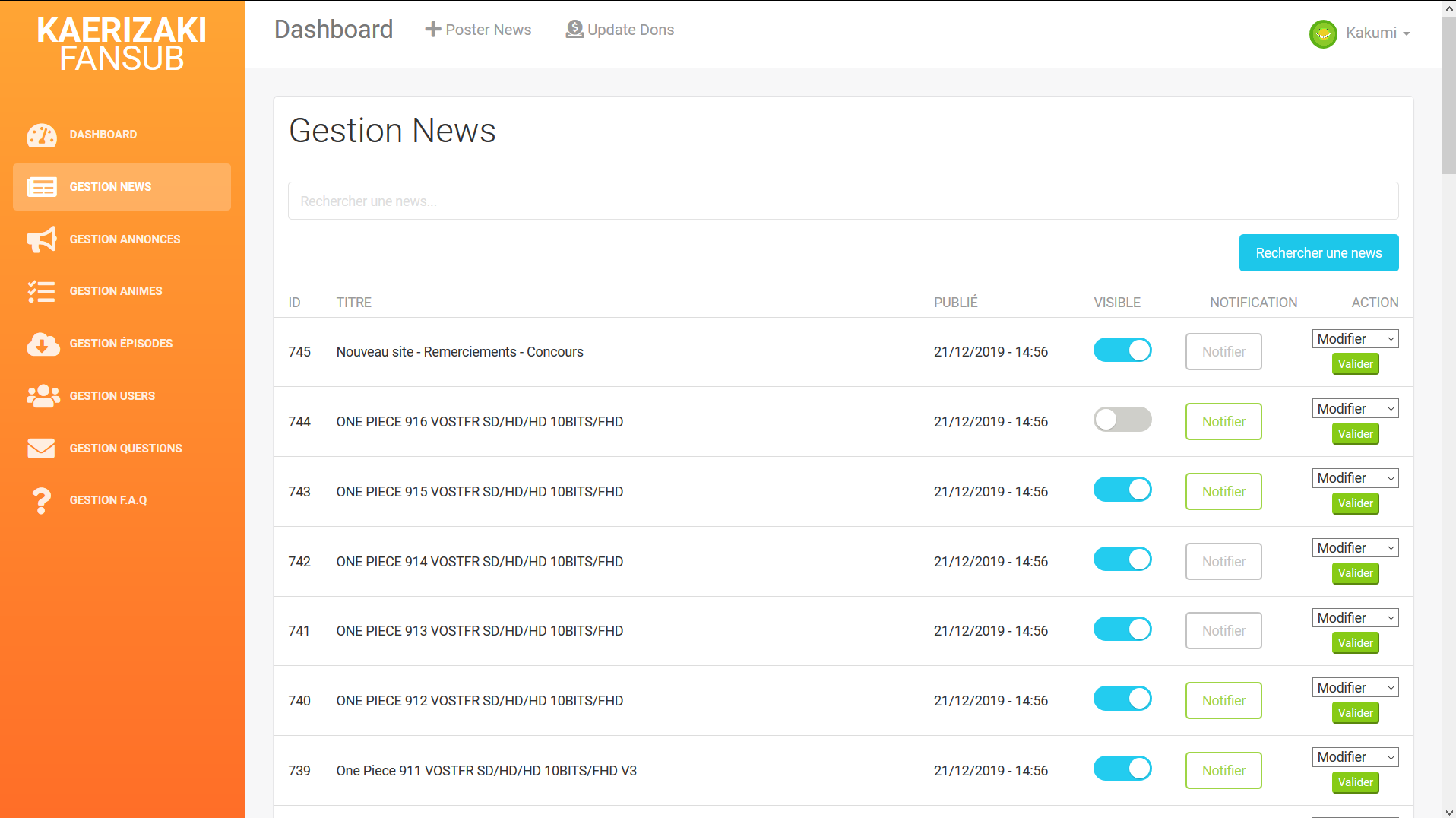Click Notifier for One Piece 916 news
Viewport: 1456px width, 818px height.
(1223, 422)
